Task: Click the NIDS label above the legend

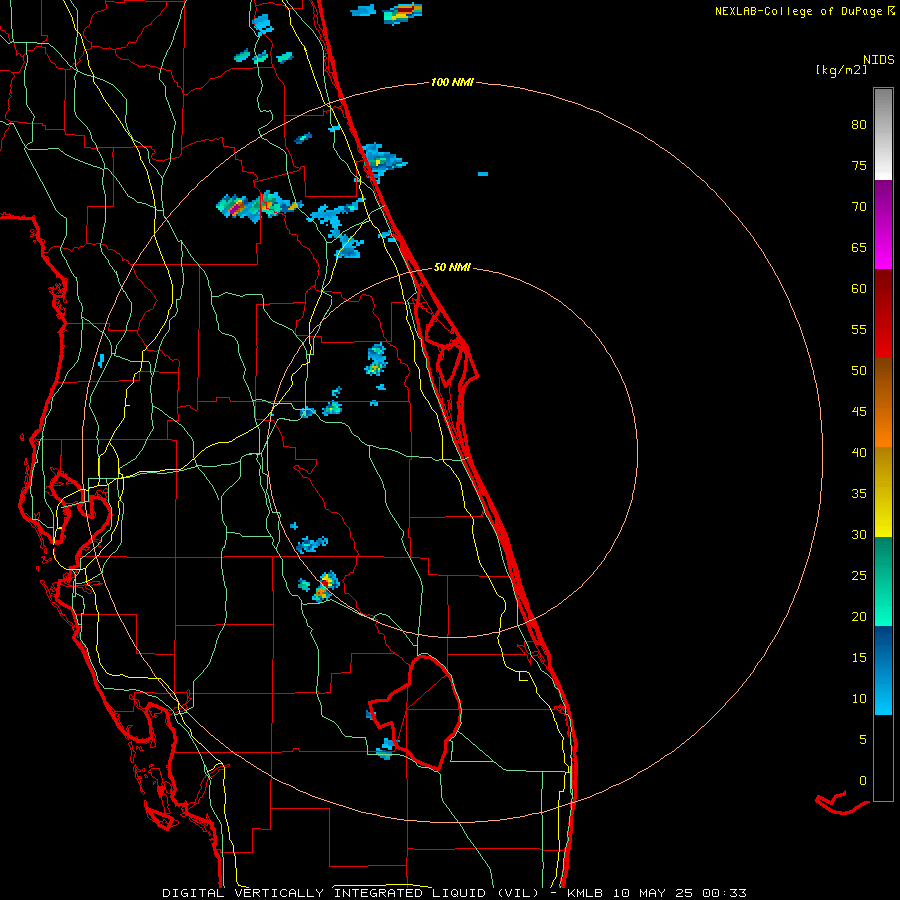Action: (x=878, y=59)
